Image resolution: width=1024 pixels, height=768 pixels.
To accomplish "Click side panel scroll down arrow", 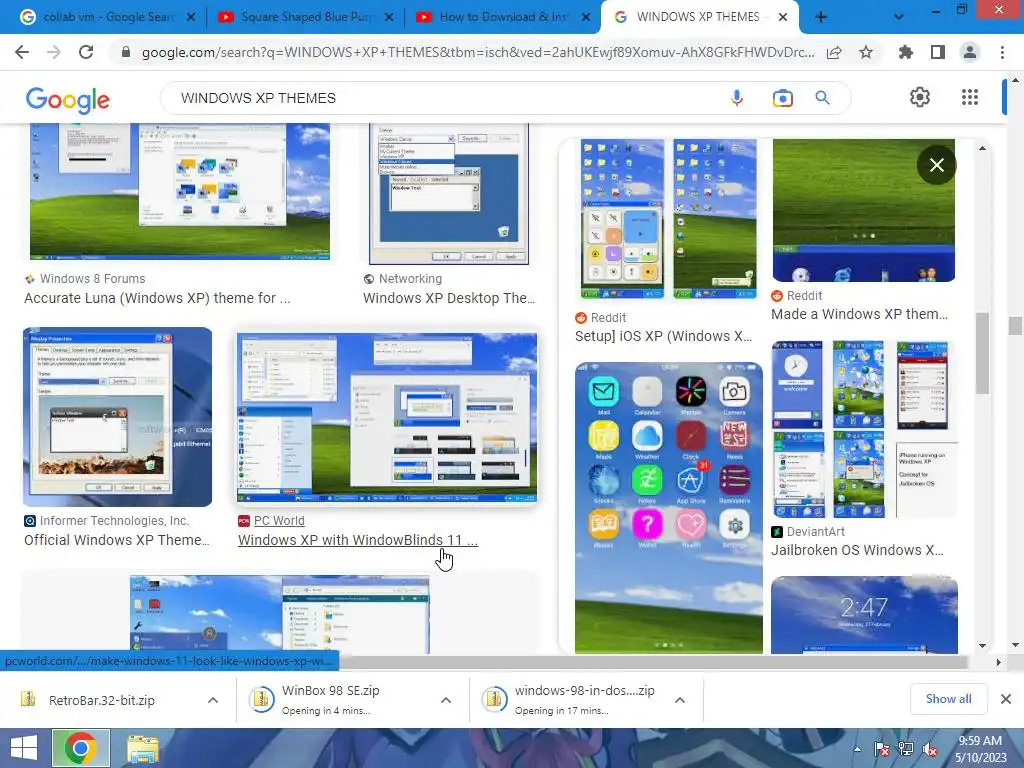I will (x=982, y=646).
